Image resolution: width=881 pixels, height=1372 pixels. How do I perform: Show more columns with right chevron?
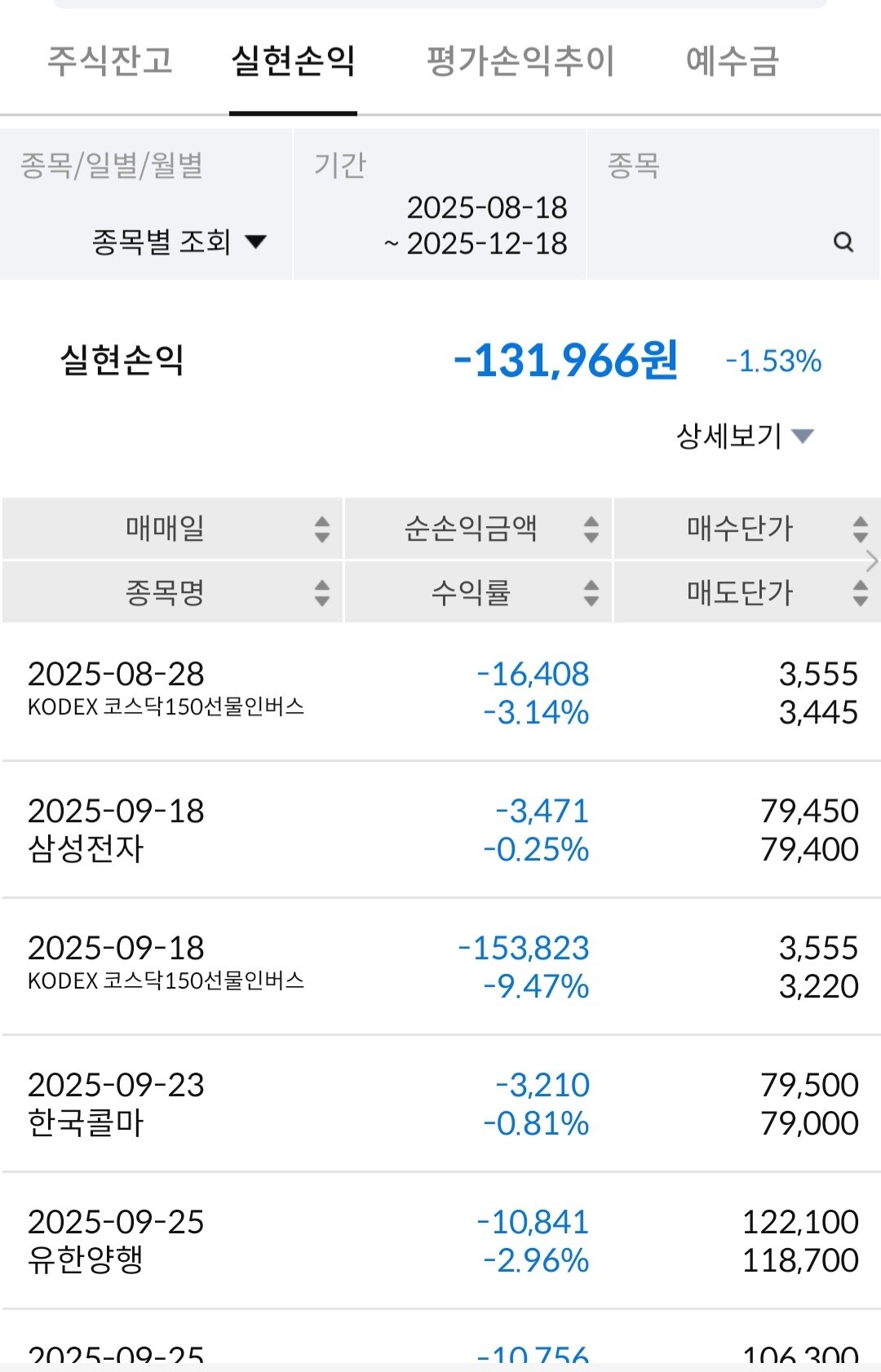[872, 561]
